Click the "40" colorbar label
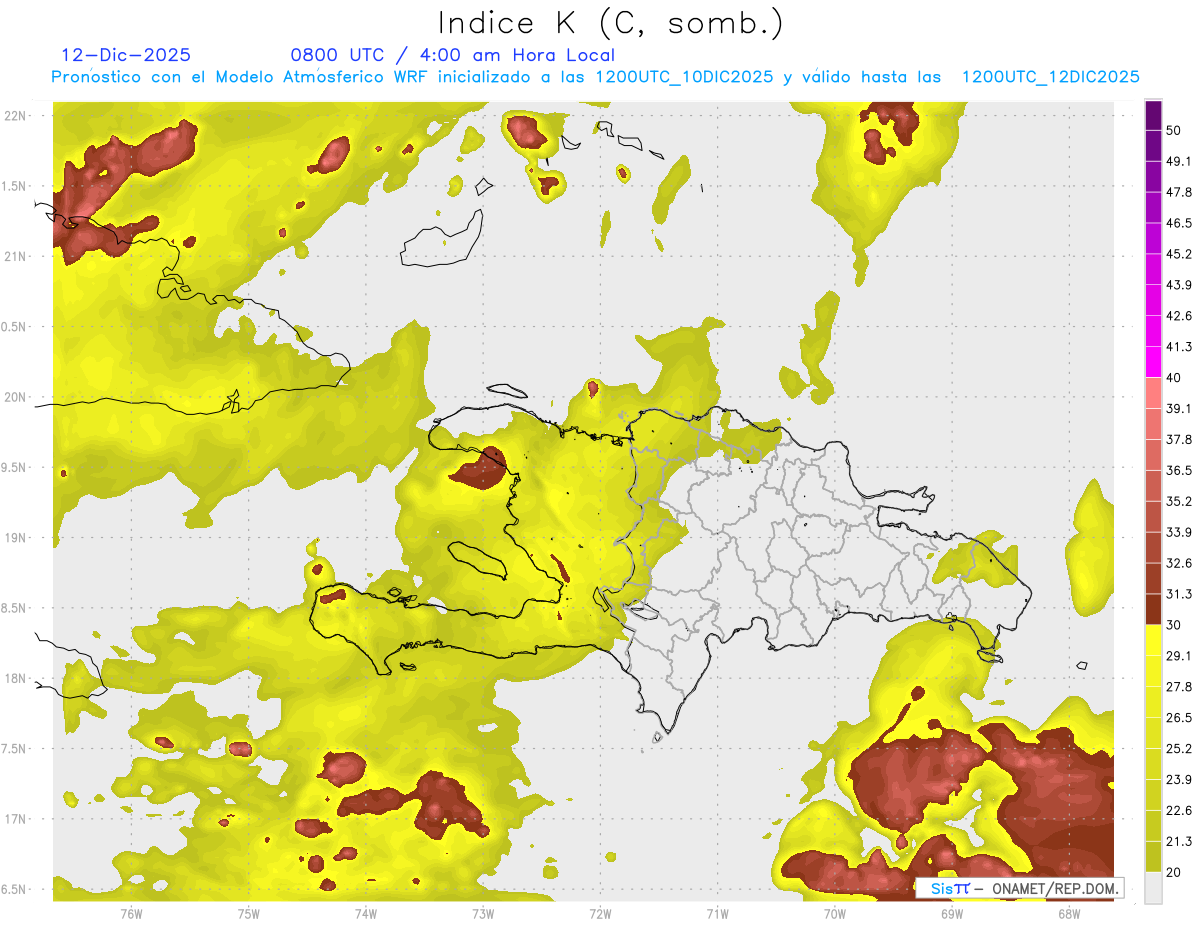The height and width of the screenshot is (927, 1200). (1175, 378)
